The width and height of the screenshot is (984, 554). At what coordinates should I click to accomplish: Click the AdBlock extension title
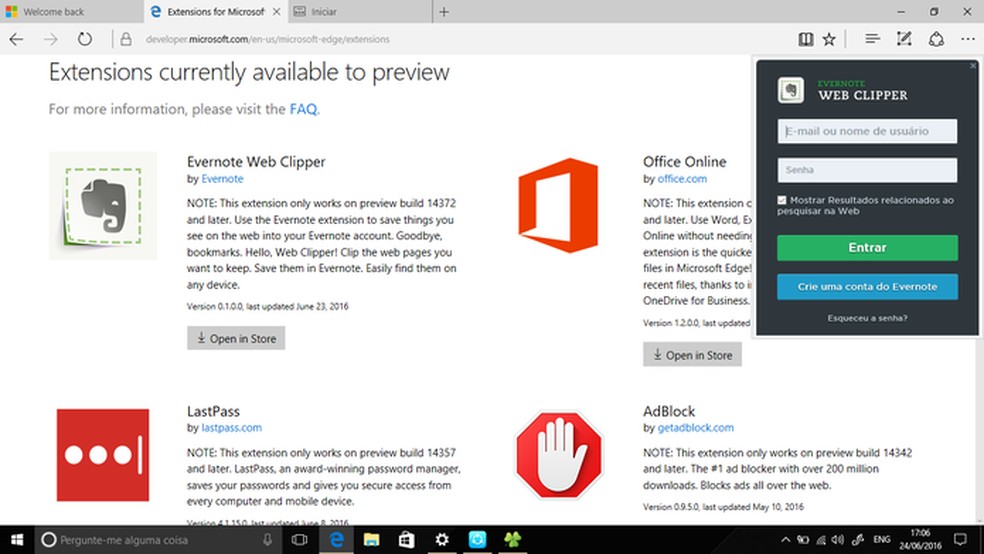pos(669,412)
